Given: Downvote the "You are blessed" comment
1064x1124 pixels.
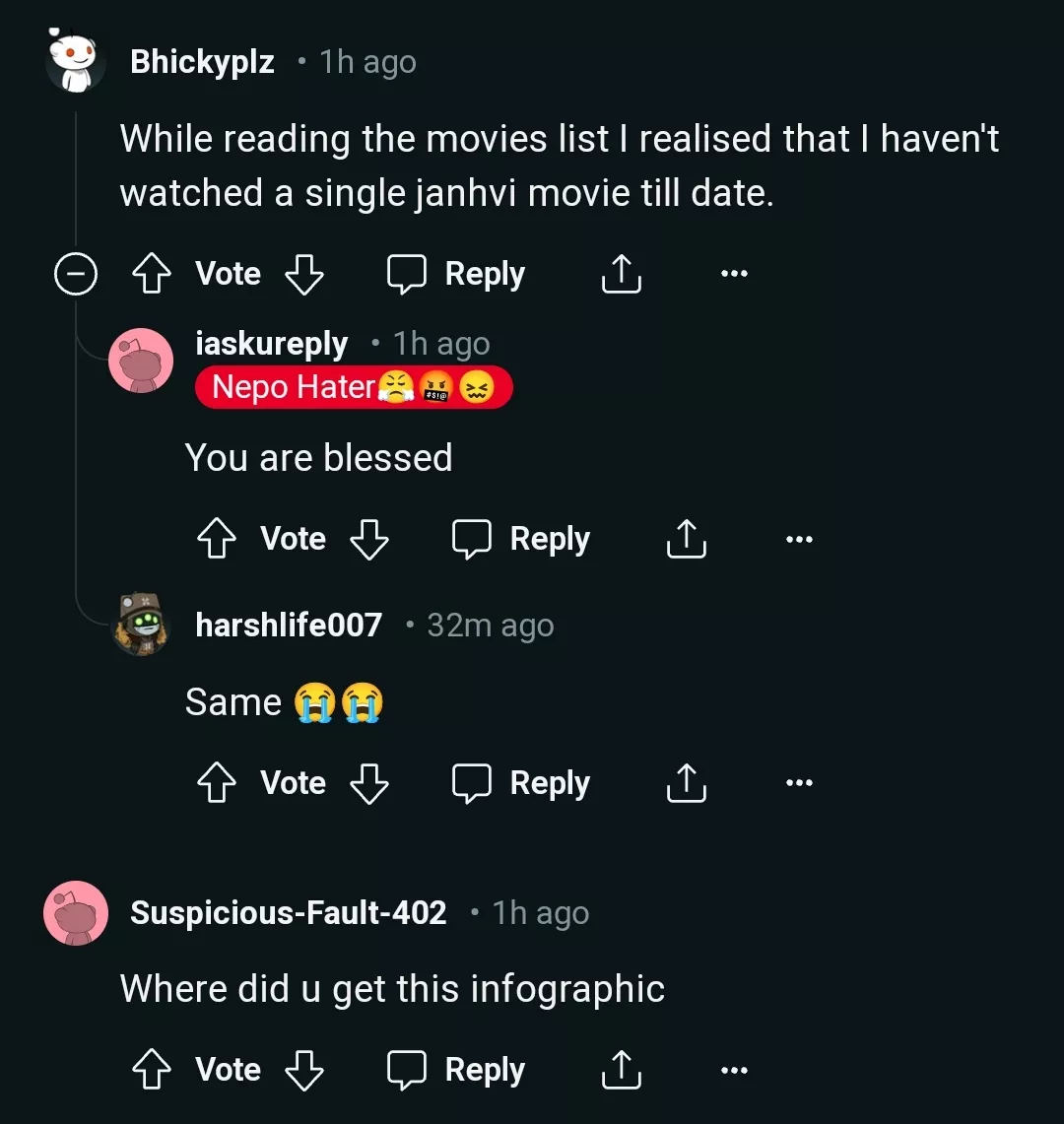Looking at the screenshot, I should (x=368, y=539).
